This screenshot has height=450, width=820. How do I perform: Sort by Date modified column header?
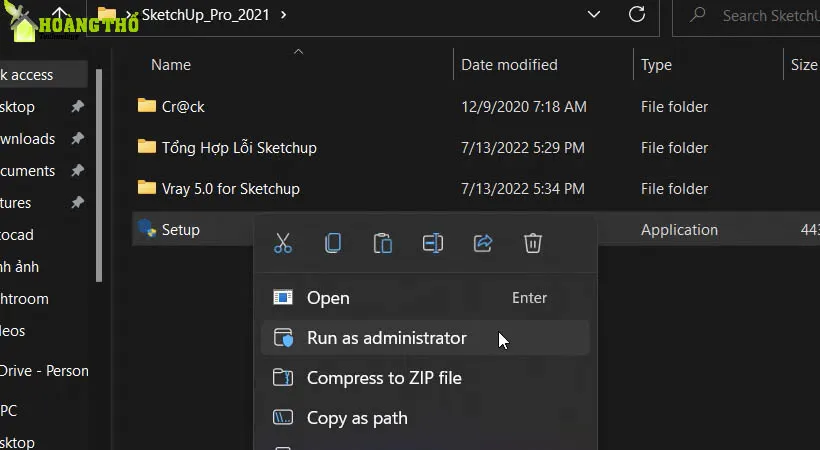point(509,65)
